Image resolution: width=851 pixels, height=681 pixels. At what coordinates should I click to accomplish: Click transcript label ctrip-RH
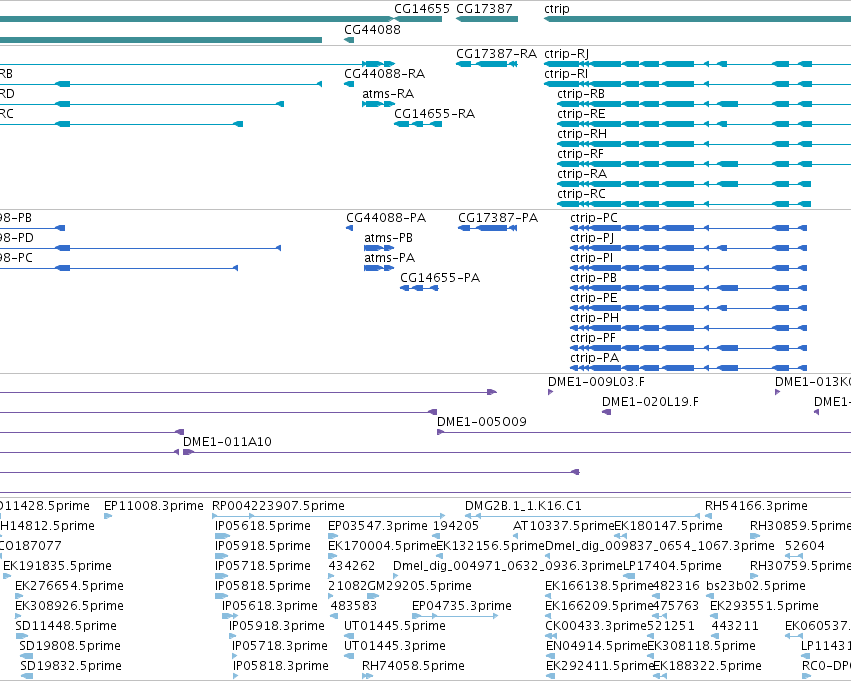[582, 134]
